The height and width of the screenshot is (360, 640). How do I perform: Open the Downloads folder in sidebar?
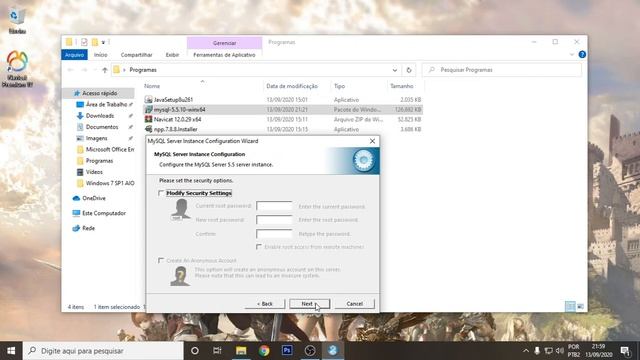(100, 116)
